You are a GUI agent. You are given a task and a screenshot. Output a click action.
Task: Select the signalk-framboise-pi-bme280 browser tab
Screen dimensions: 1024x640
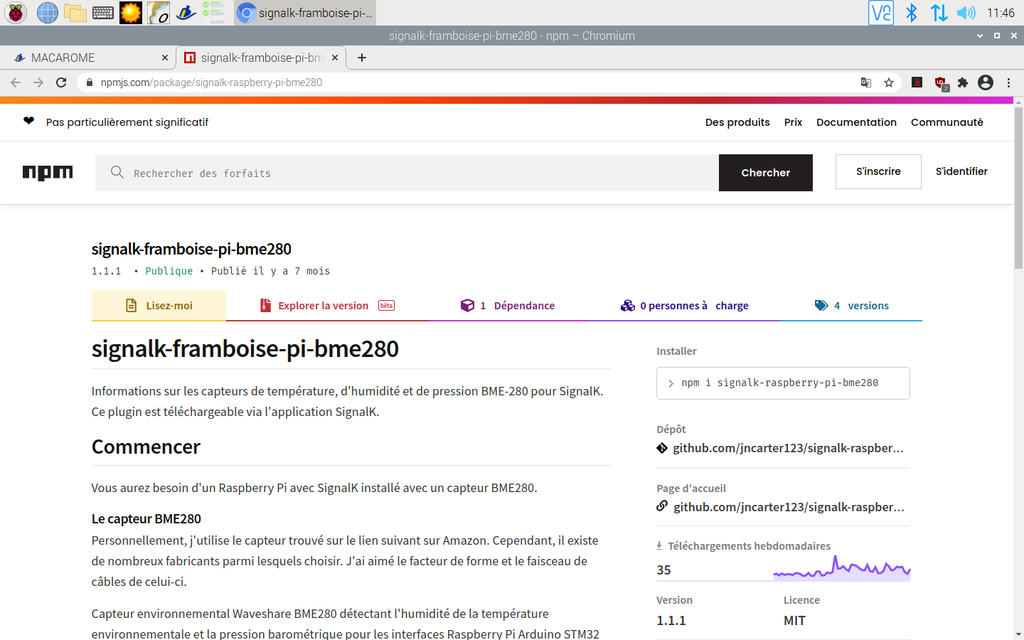(x=261, y=57)
